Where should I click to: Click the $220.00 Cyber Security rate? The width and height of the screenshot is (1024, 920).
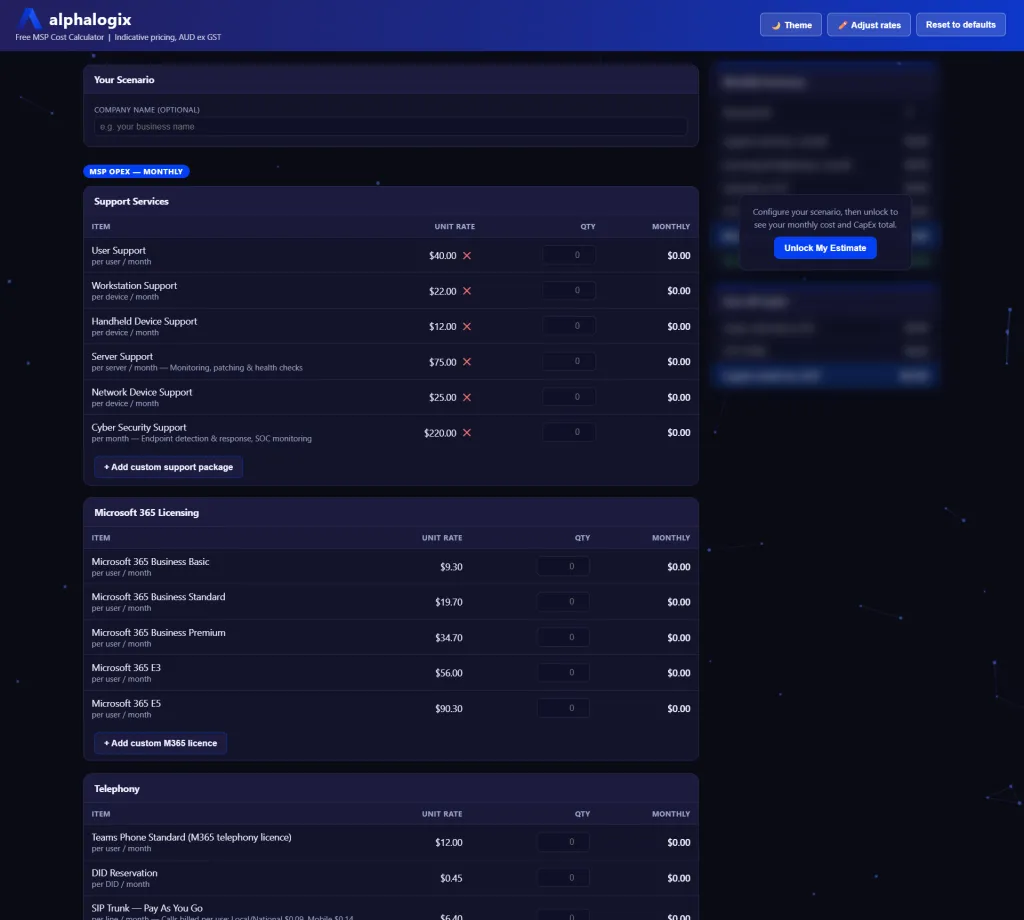coord(440,433)
